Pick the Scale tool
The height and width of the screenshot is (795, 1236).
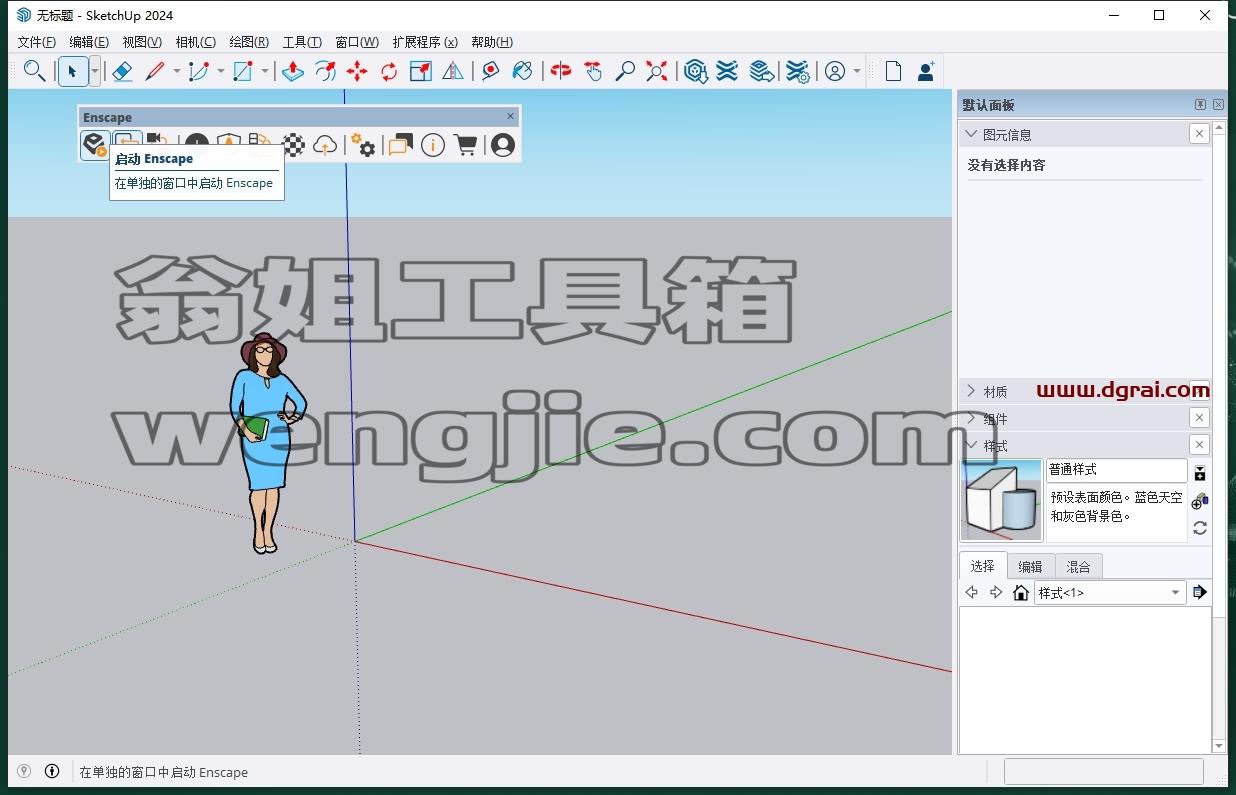[x=421, y=71]
